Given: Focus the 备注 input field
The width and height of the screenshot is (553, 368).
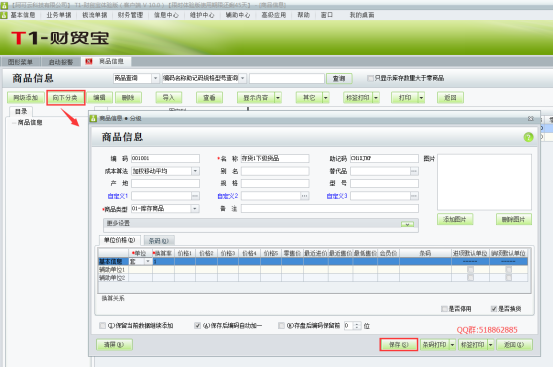Looking at the screenshot, I should (x=330, y=209).
